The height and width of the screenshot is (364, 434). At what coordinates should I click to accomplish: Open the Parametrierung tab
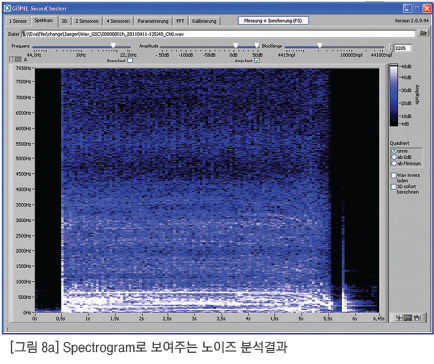point(153,21)
